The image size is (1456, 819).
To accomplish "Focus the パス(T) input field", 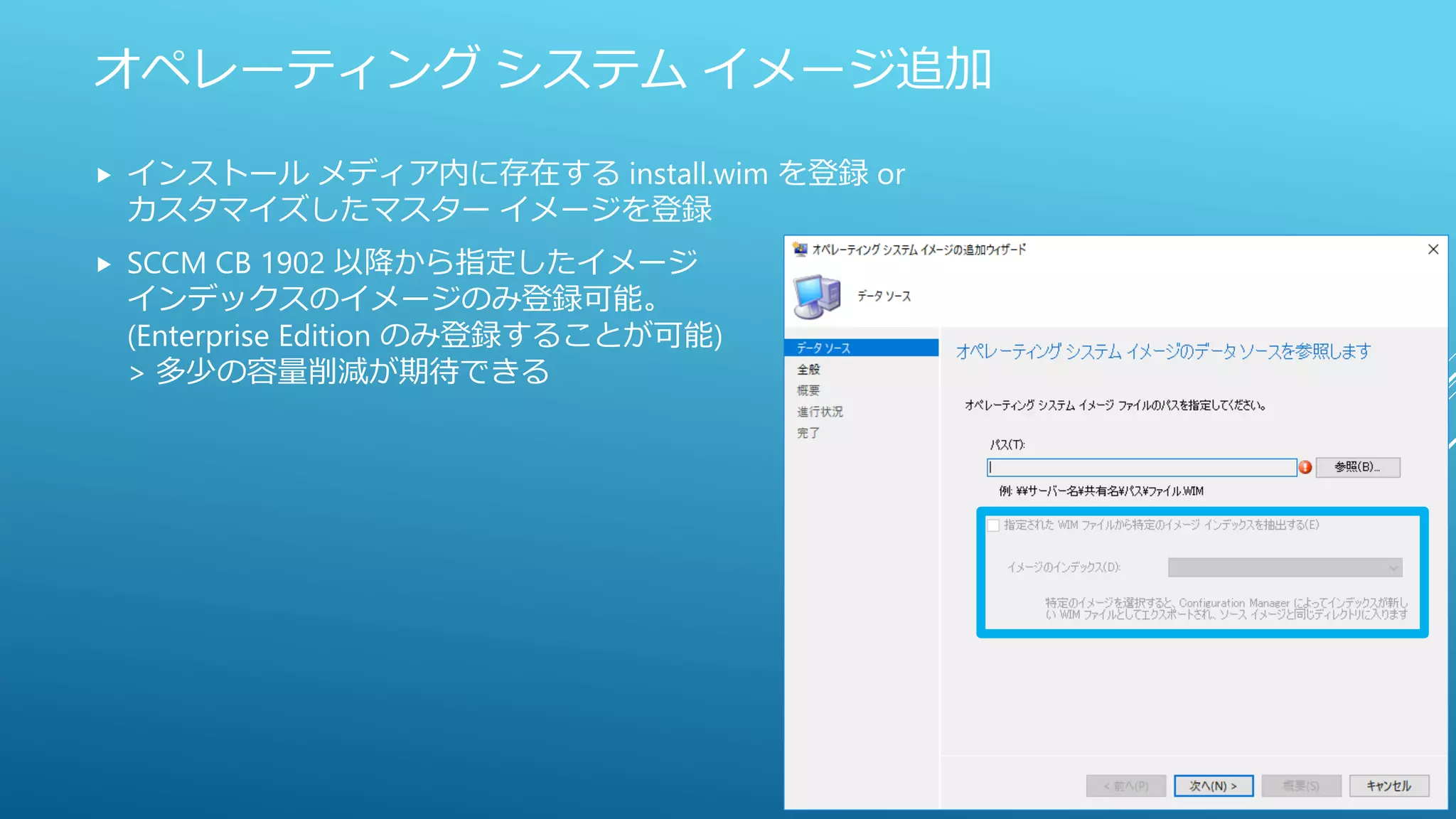I will click(x=1142, y=467).
